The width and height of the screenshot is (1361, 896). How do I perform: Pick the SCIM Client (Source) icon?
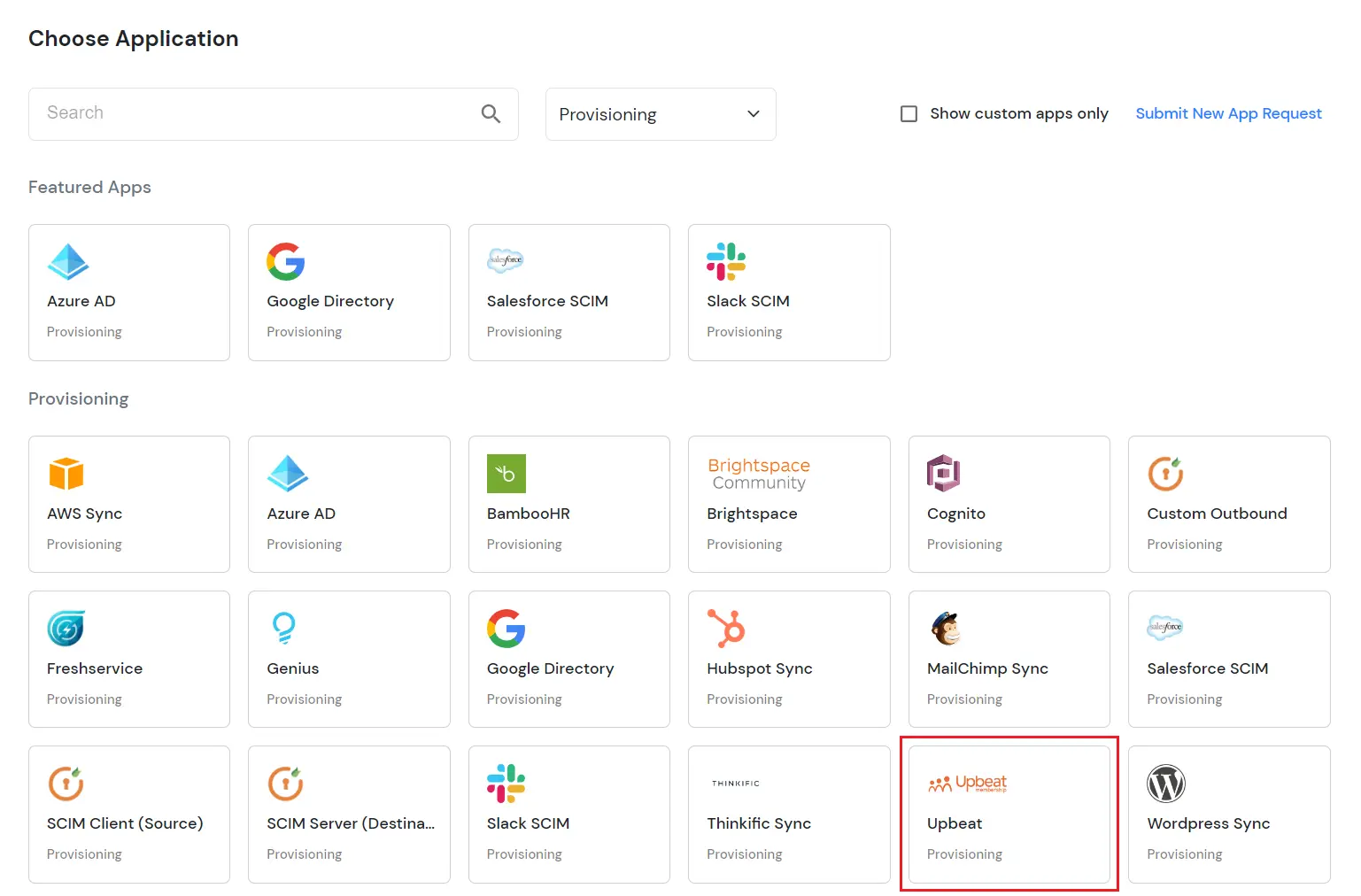pyautogui.click(x=66, y=784)
